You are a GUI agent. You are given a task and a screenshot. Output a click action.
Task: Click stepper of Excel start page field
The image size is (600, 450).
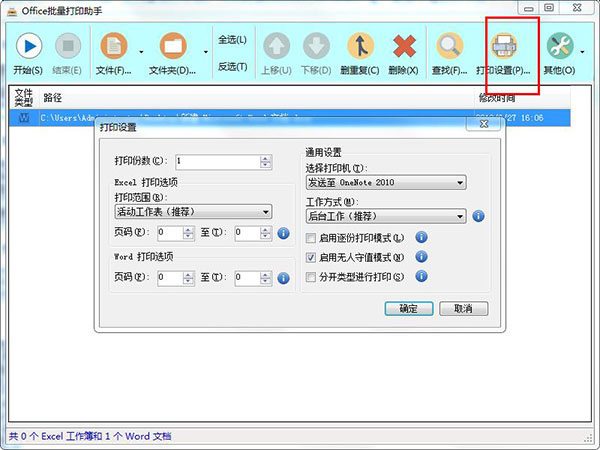point(188,233)
